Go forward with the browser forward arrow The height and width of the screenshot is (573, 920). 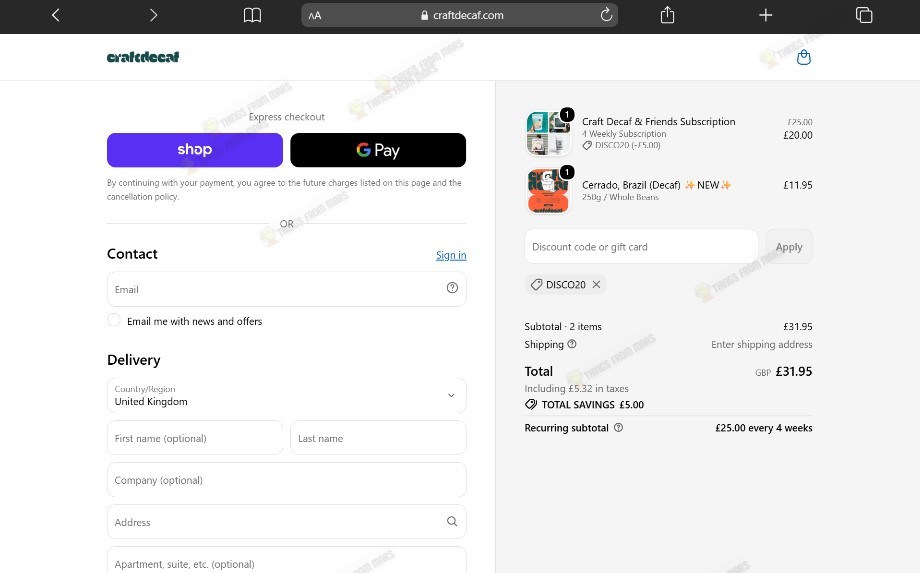[153, 15]
